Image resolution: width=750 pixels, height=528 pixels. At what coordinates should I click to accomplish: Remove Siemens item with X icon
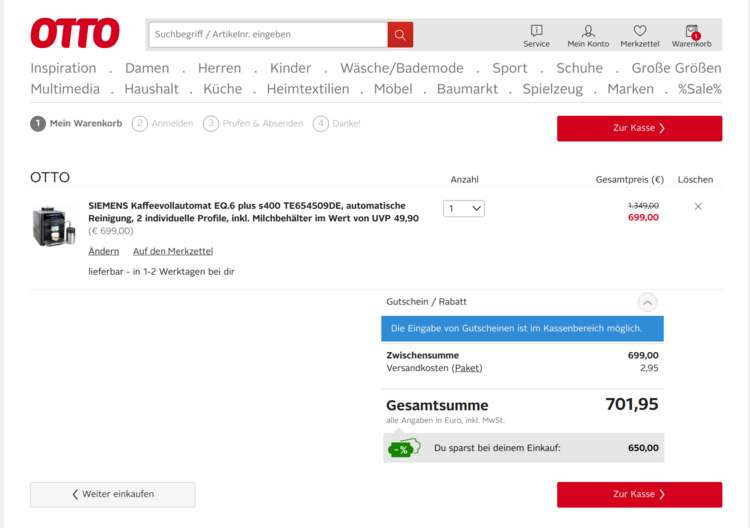(x=698, y=207)
